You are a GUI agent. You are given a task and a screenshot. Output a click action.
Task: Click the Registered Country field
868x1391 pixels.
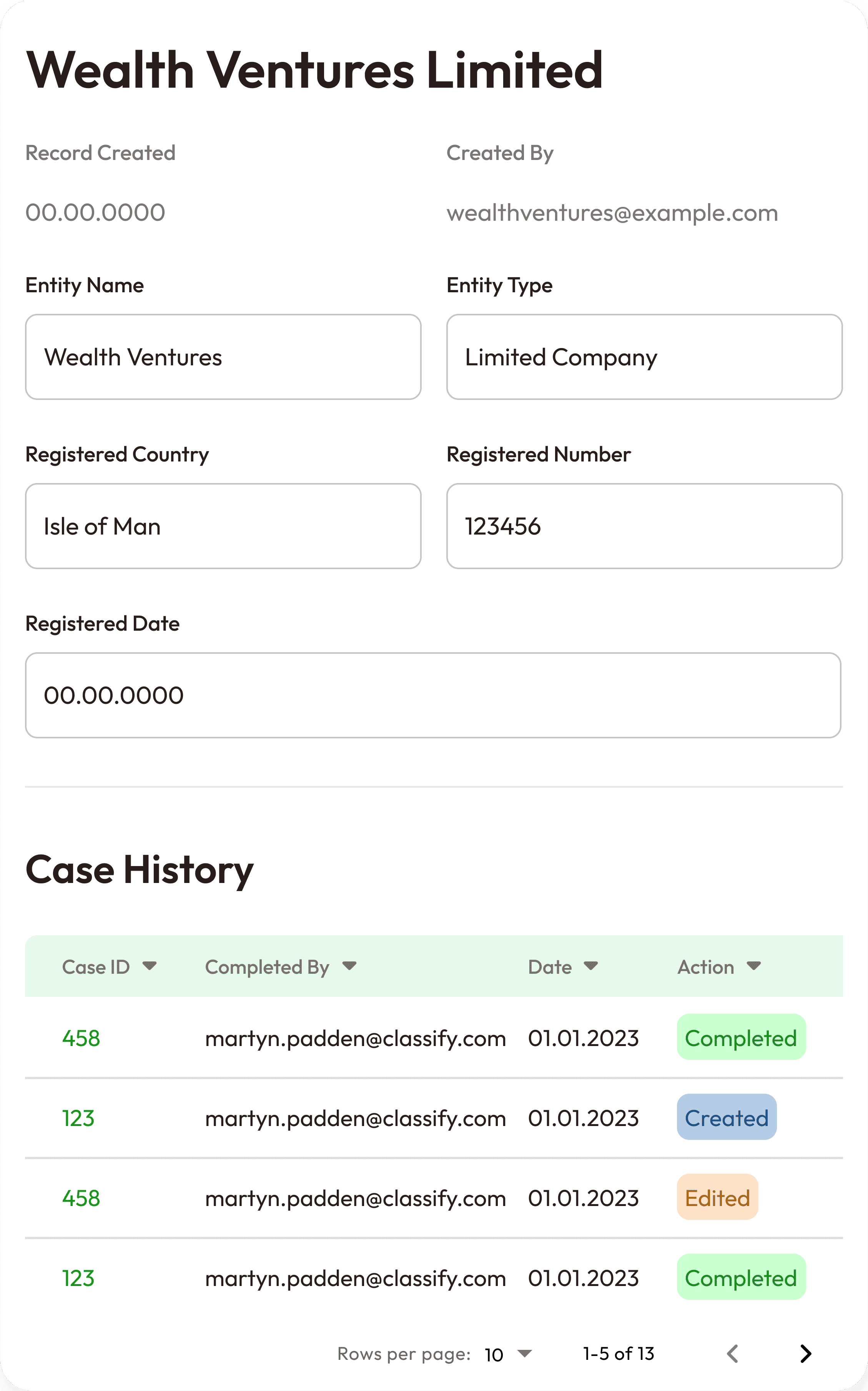tap(223, 526)
